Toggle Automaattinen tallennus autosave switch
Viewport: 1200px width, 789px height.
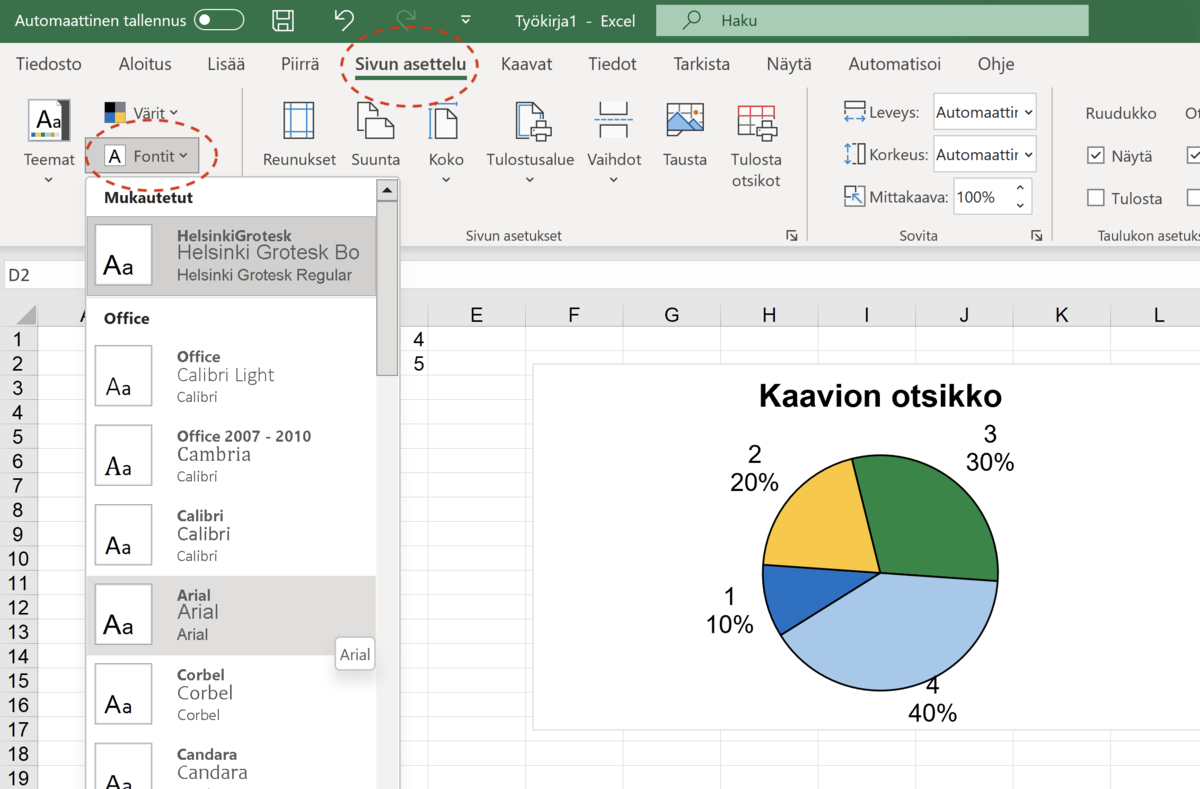tap(219, 20)
